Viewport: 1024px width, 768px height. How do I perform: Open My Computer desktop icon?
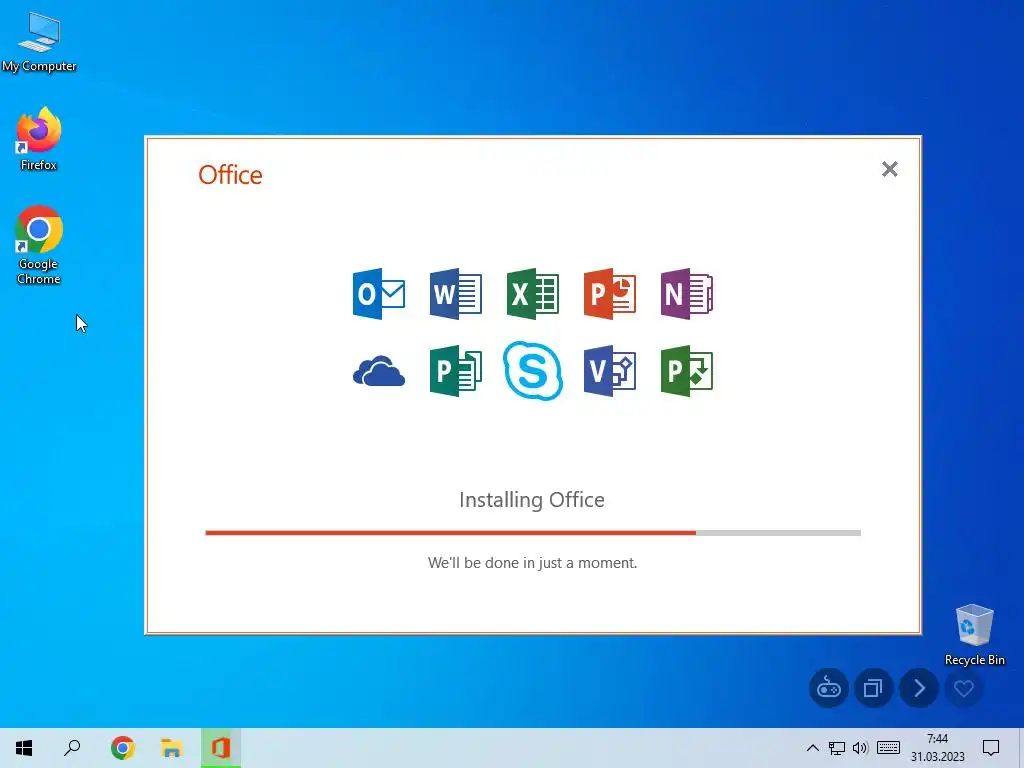click(39, 42)
